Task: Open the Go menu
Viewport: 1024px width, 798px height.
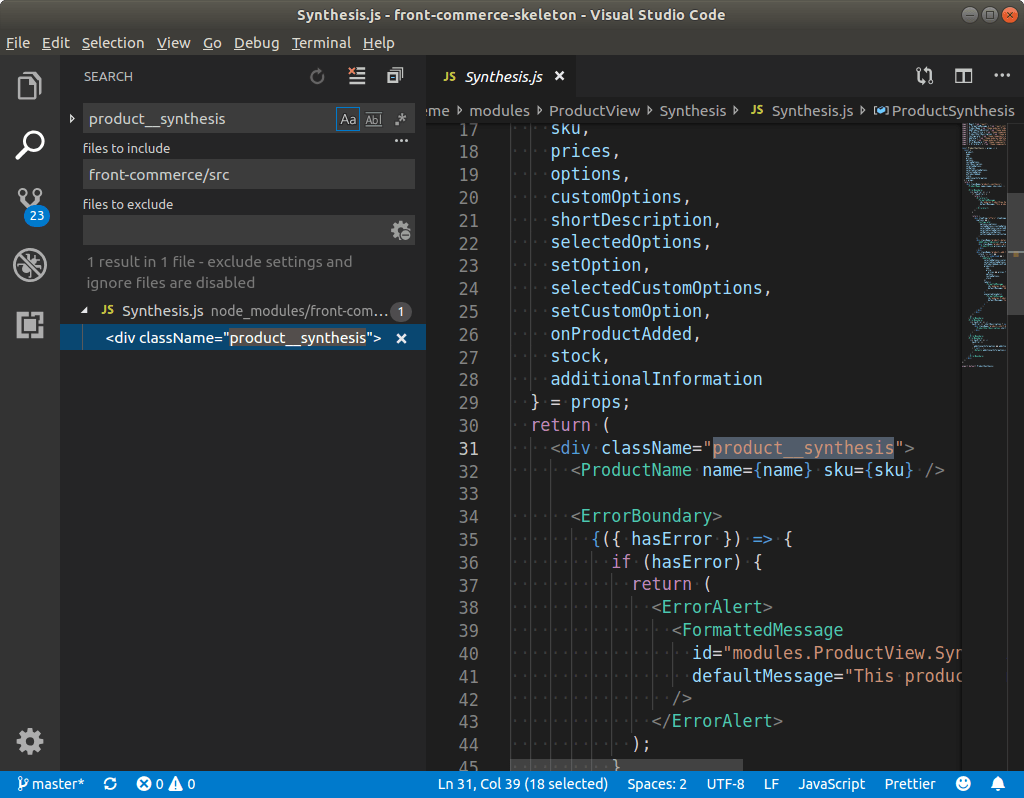Action: pyautogui.click(x=212, y=43)
